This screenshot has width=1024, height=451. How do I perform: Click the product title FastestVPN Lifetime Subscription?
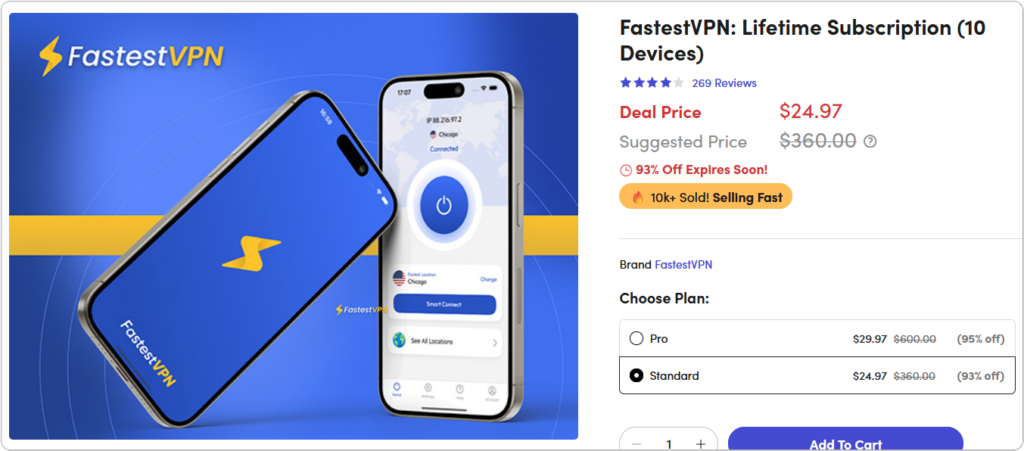(x=803, y=40)
